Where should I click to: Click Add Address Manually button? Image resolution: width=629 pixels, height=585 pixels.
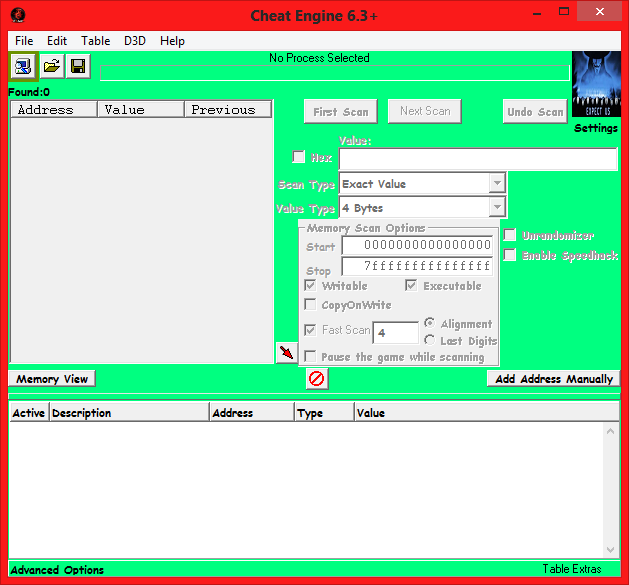tap(553, 379)
